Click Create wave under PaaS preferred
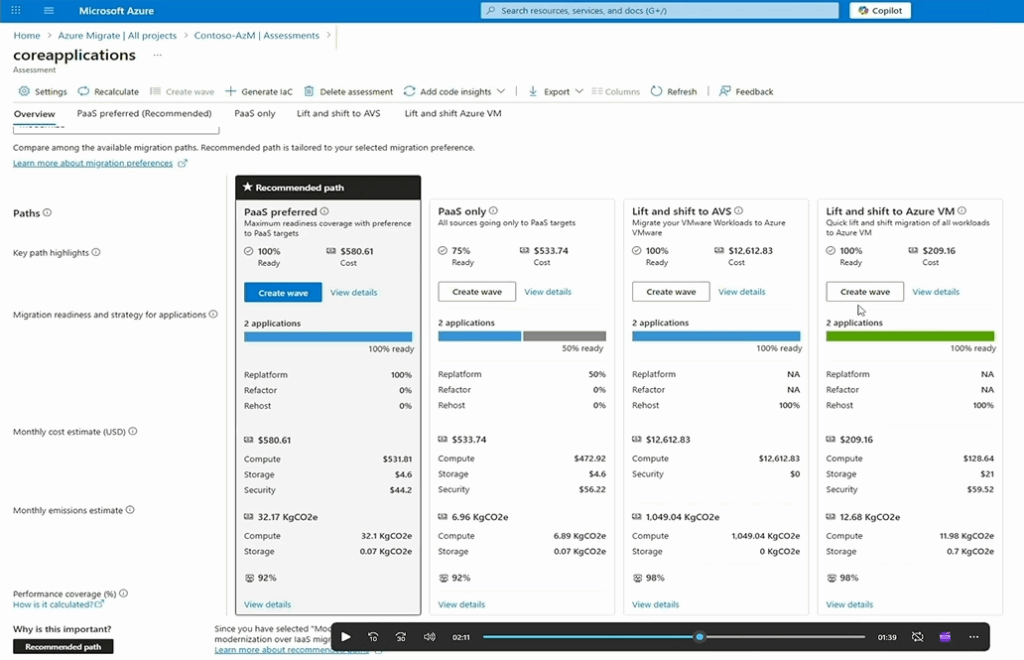 click(283, 293)
